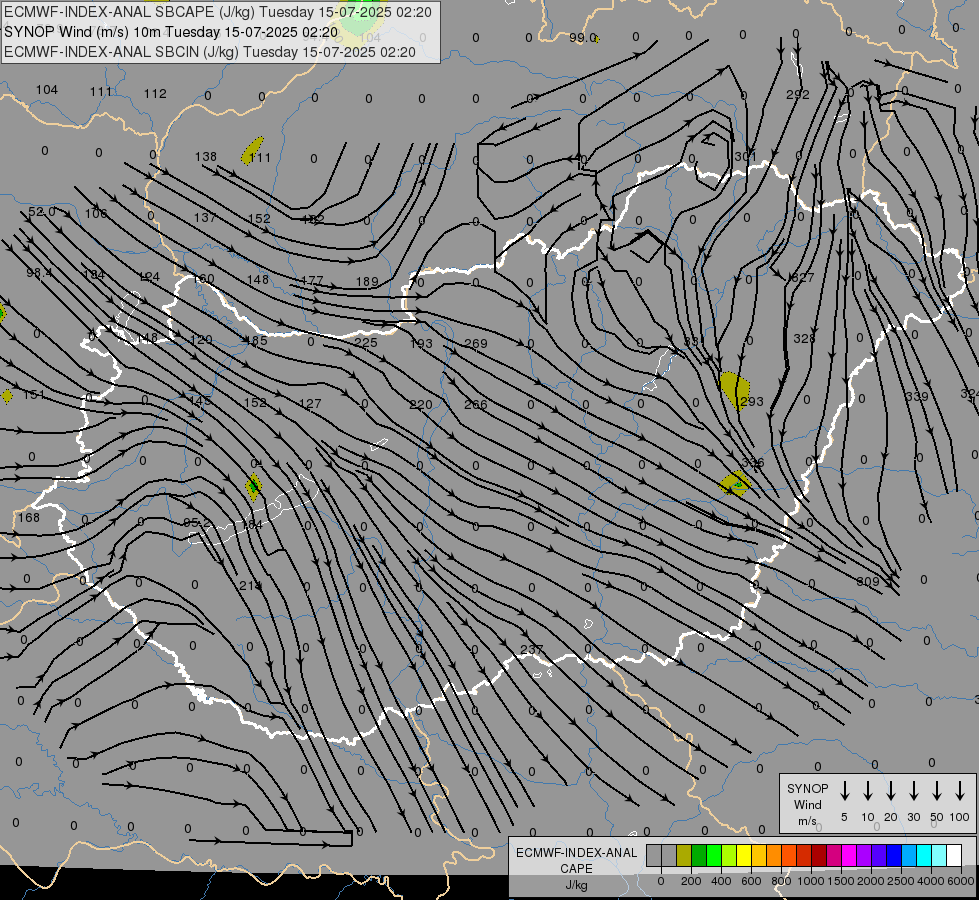Click the 50 m/s wind legend arrow
979x900 pixels.
[x=937, y=791]
